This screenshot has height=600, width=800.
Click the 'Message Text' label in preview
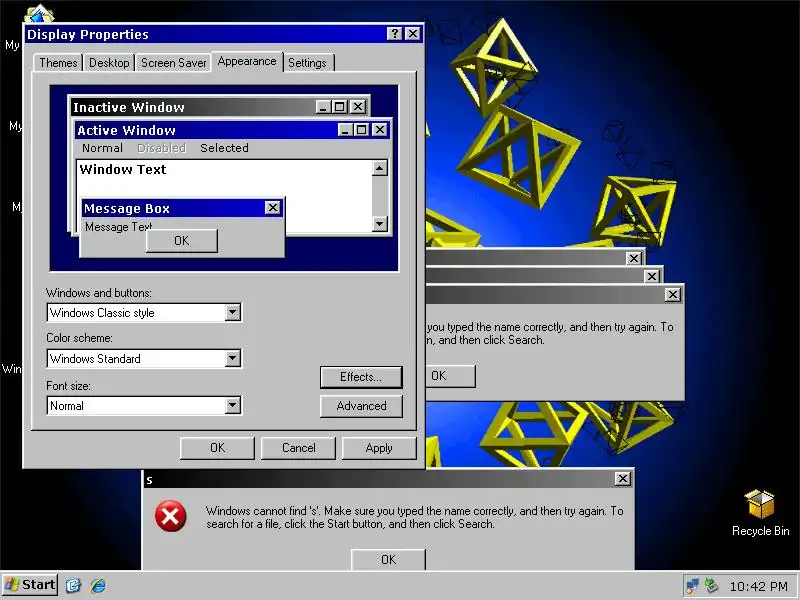[x=118, y=227]
